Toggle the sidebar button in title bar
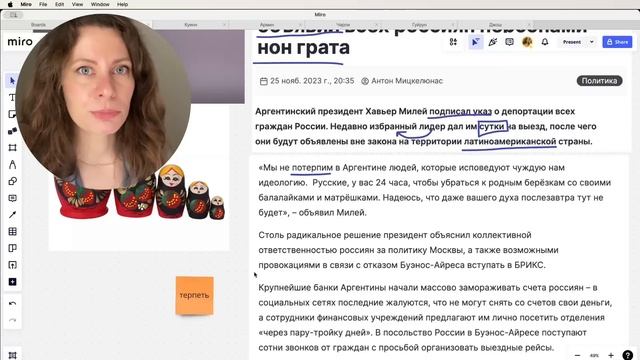 point(13,15)
